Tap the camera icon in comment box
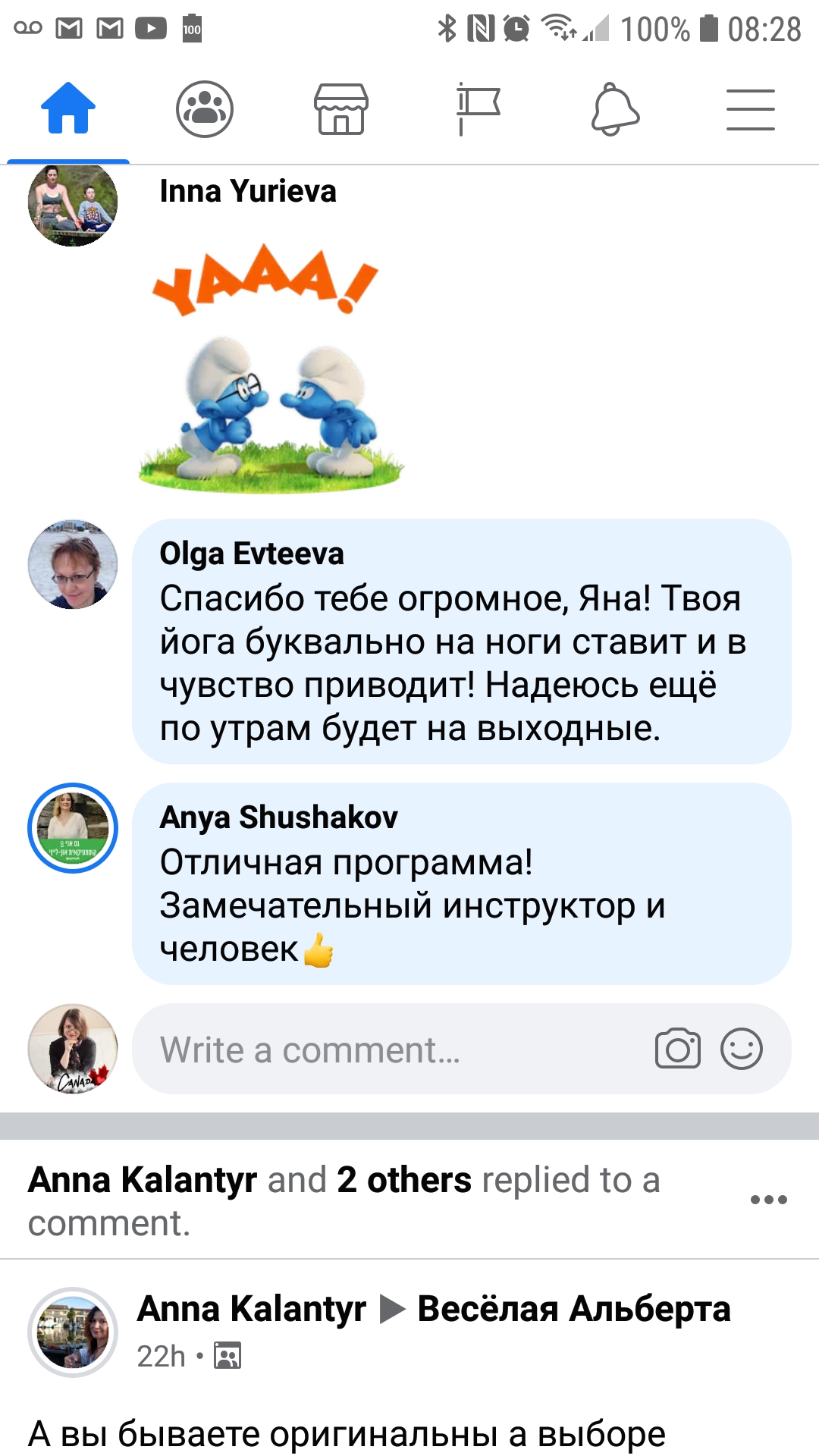The height and width of the screenshot is (1456, 819). pyautogui.click(x=678, y=1049)
